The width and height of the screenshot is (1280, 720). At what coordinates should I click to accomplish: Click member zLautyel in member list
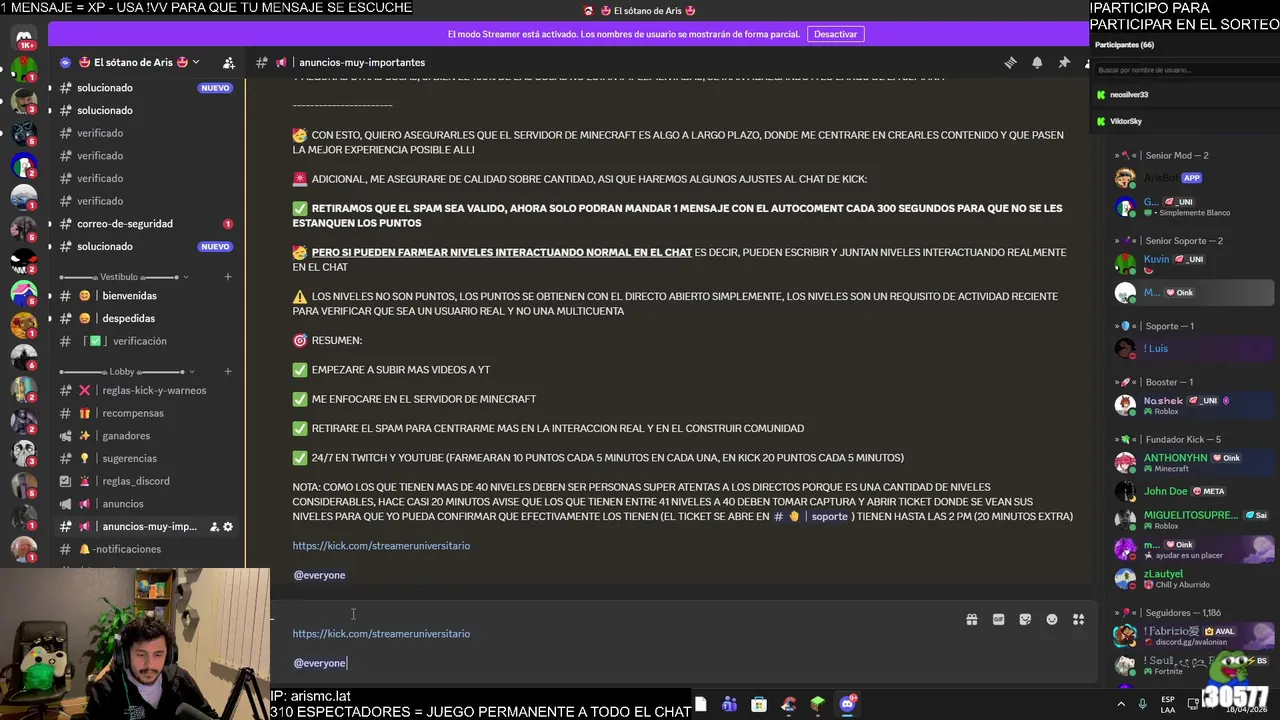[x=1194, y=579]
